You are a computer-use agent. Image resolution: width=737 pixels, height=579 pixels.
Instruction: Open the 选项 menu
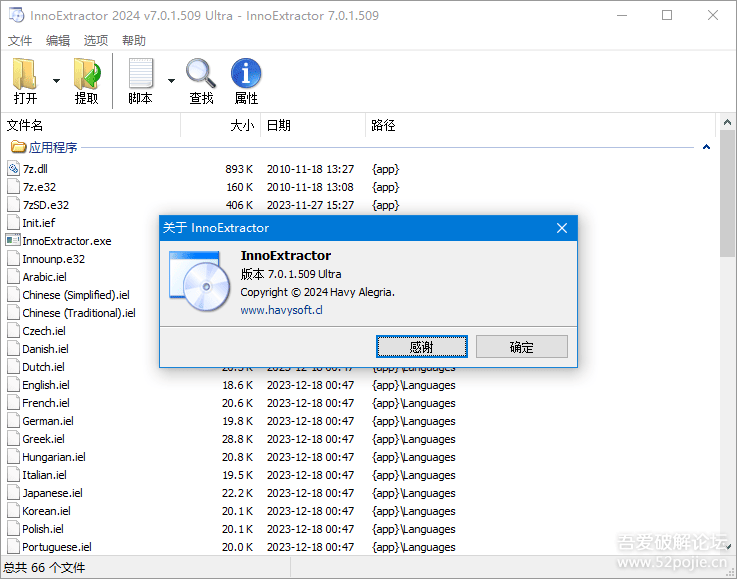pos(96,41)
